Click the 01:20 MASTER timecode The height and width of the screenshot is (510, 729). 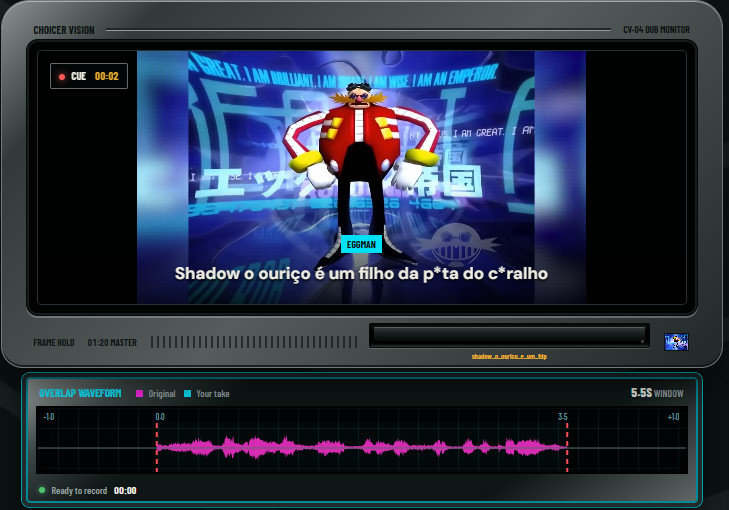click(x=112, y=343)
